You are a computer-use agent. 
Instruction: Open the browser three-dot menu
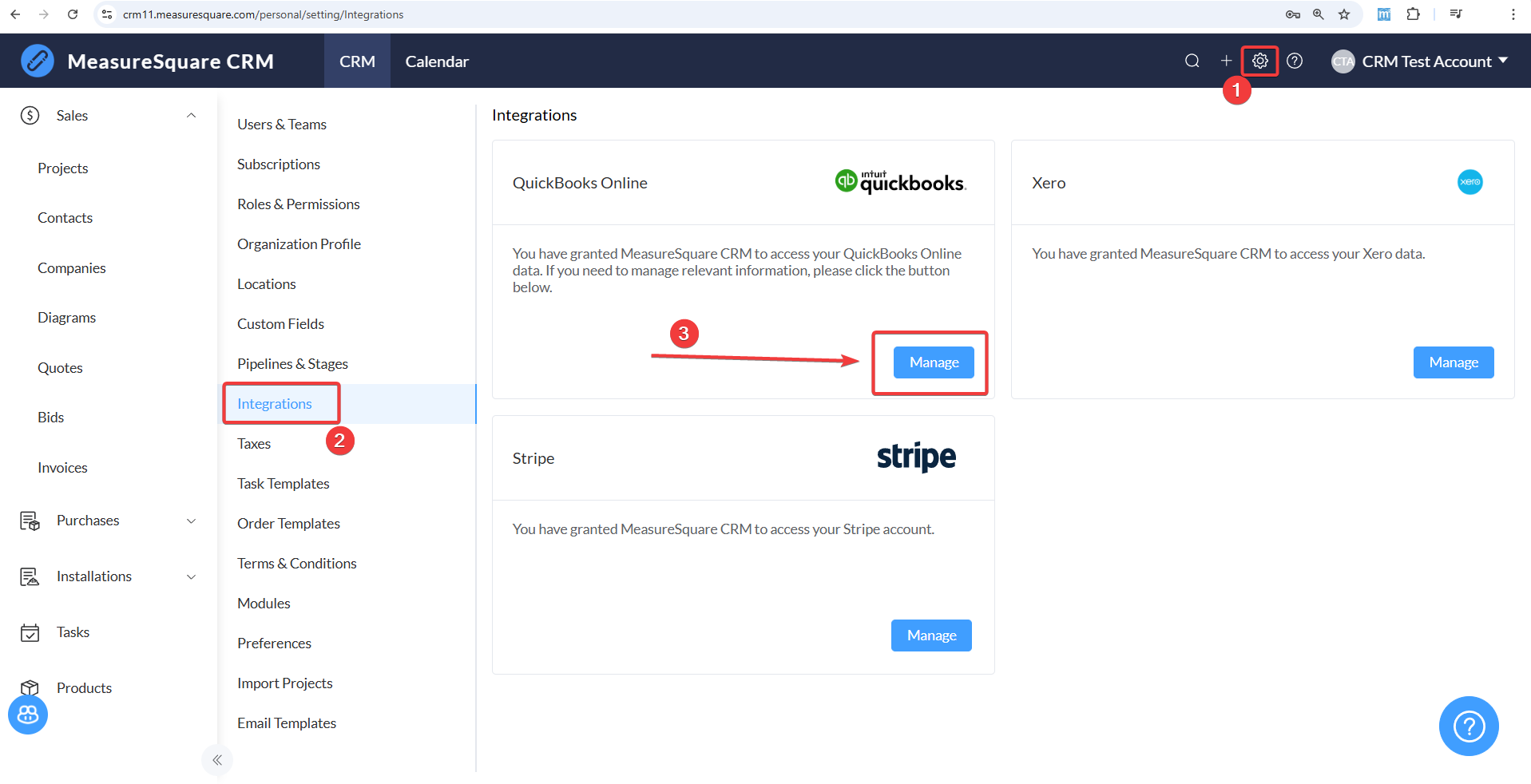coord(1513,14)
